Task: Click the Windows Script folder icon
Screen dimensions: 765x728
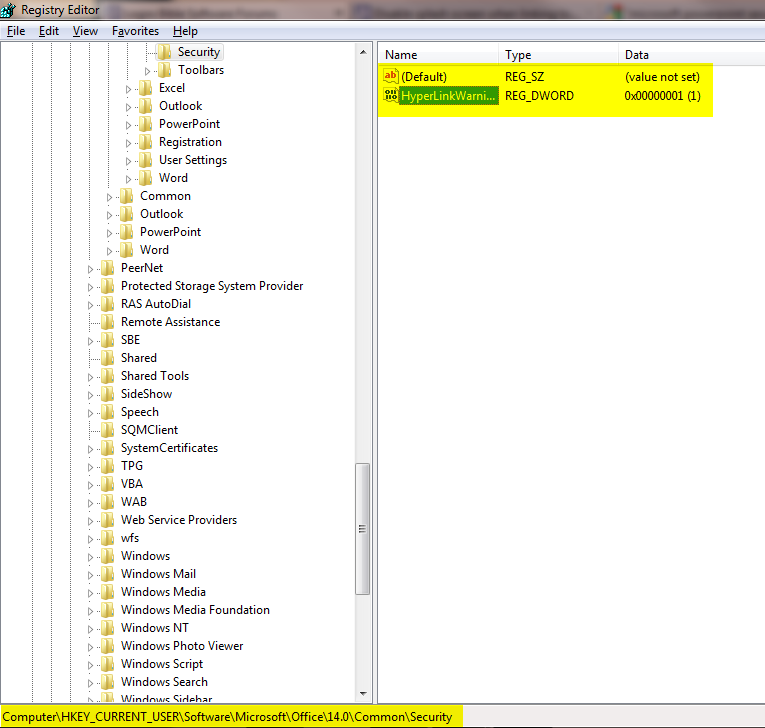Action: point(107,664)
